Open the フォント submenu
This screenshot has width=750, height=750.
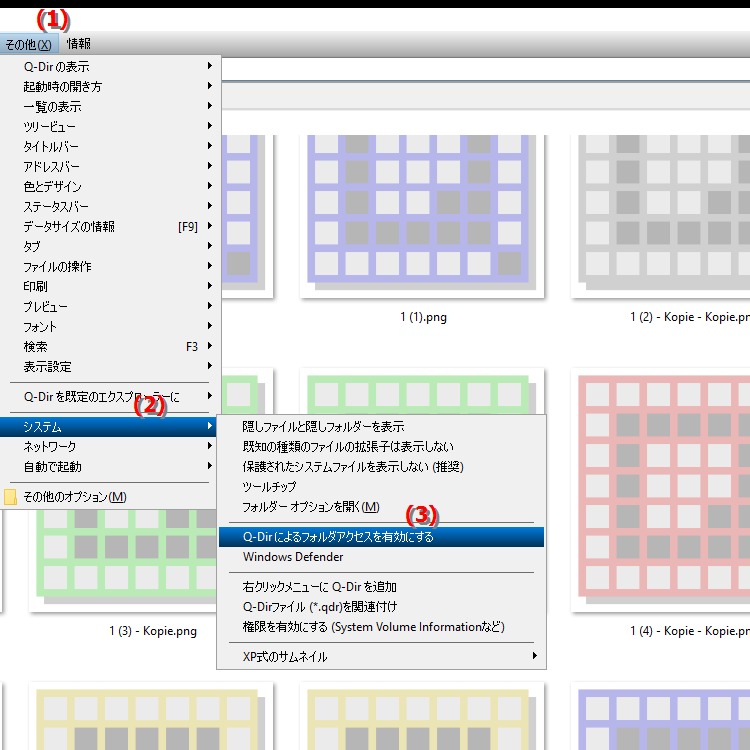pyautogui.click(x=110, y=326)
